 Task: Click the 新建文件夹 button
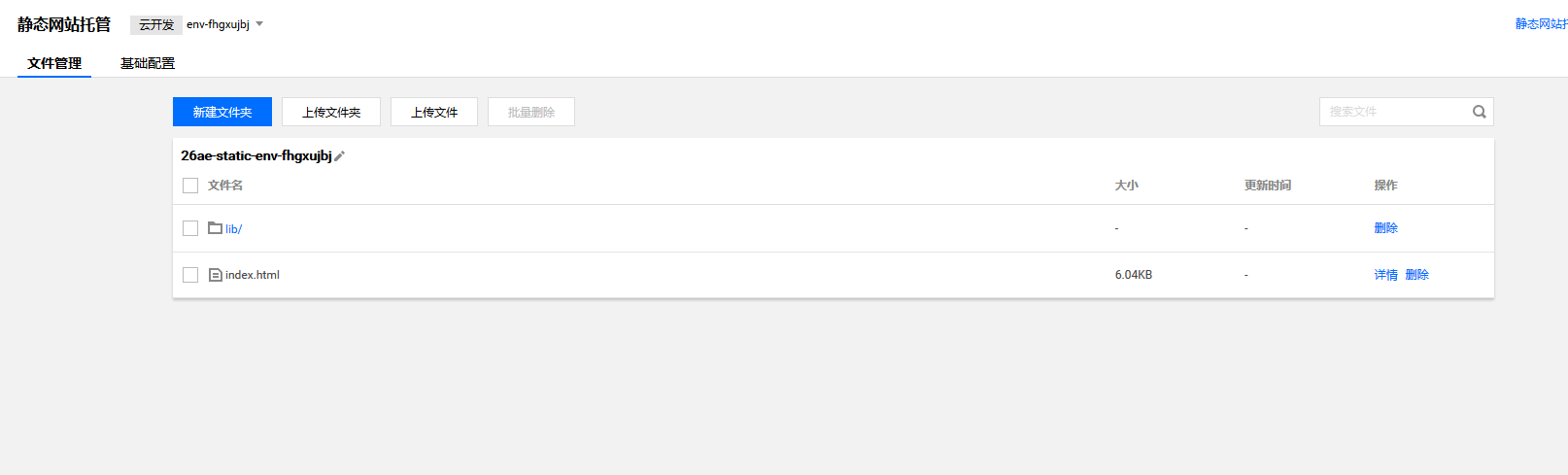(222, 112)
